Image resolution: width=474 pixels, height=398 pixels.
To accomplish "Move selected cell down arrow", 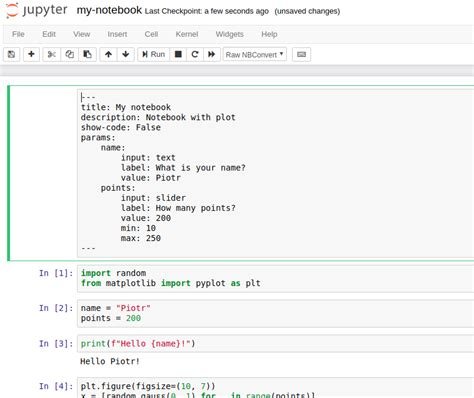I will [126, 54].
